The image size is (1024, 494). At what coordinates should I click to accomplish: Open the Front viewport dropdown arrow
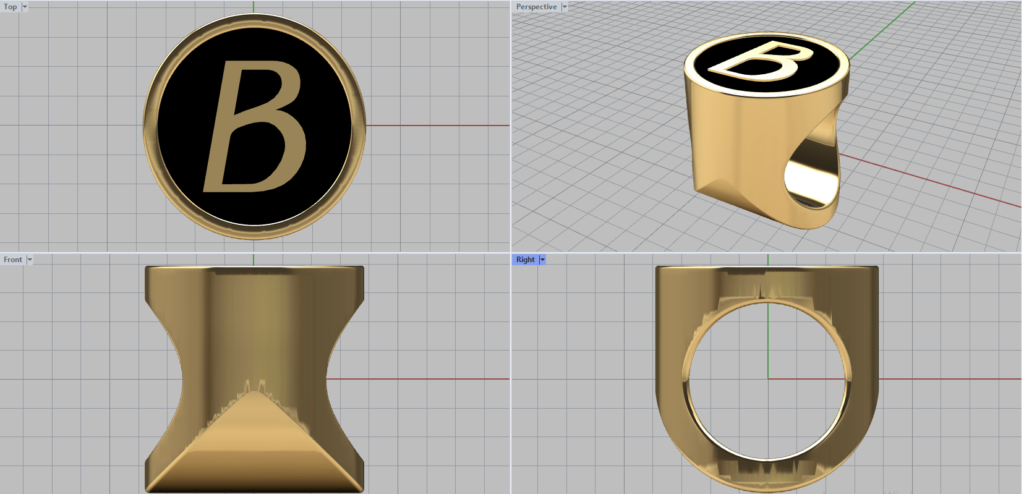click(x=30, y=259)
